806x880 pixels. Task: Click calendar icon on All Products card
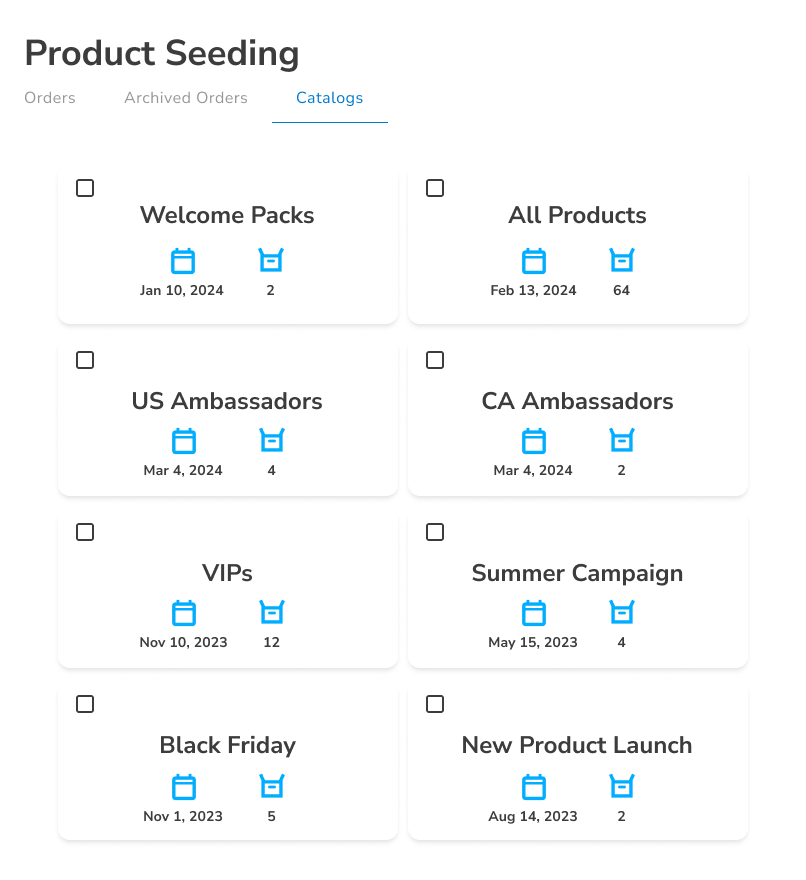click(534, 260)
